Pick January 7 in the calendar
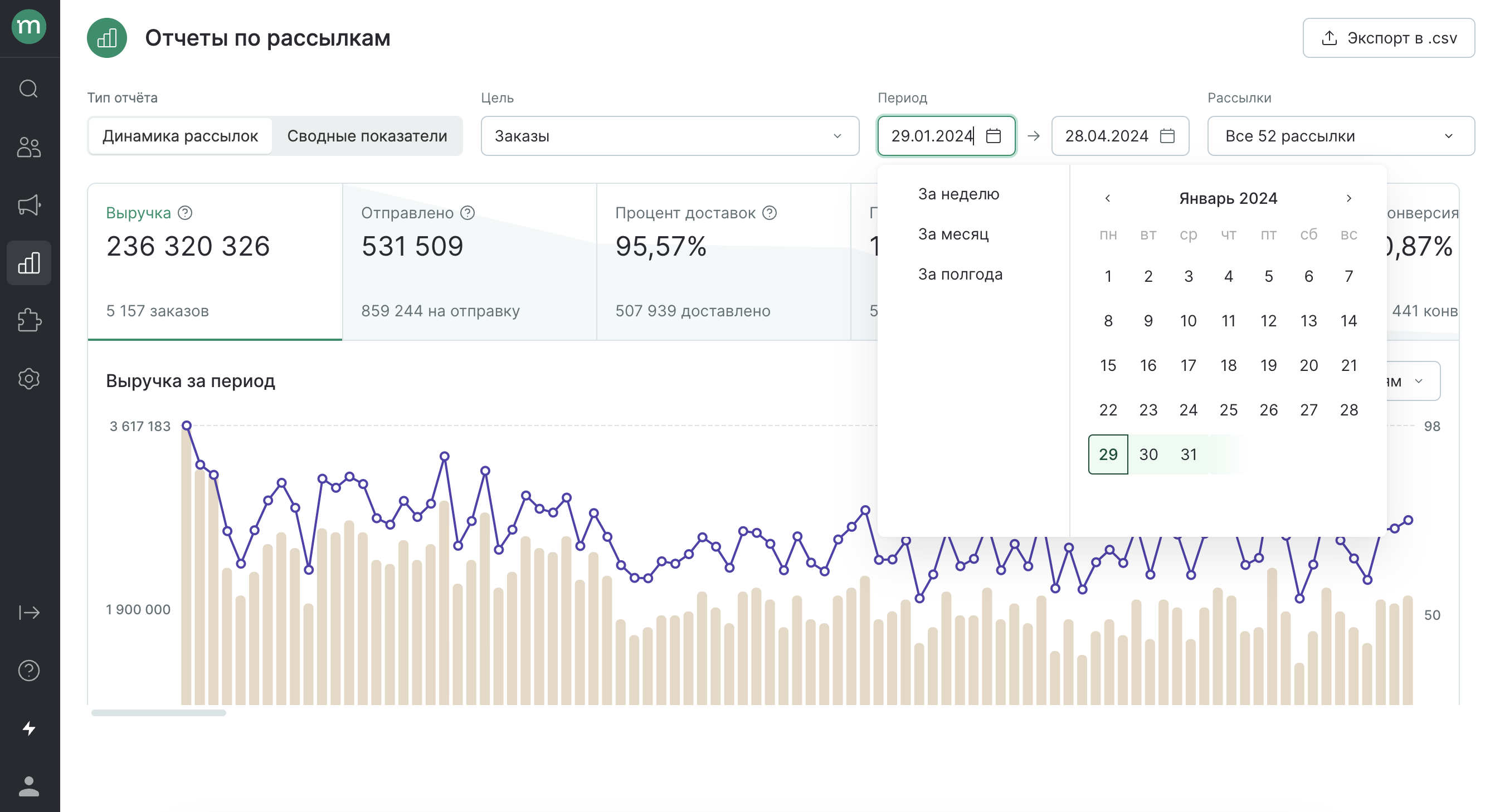This screenshot has width=1490, height=812. [1349, 276]
